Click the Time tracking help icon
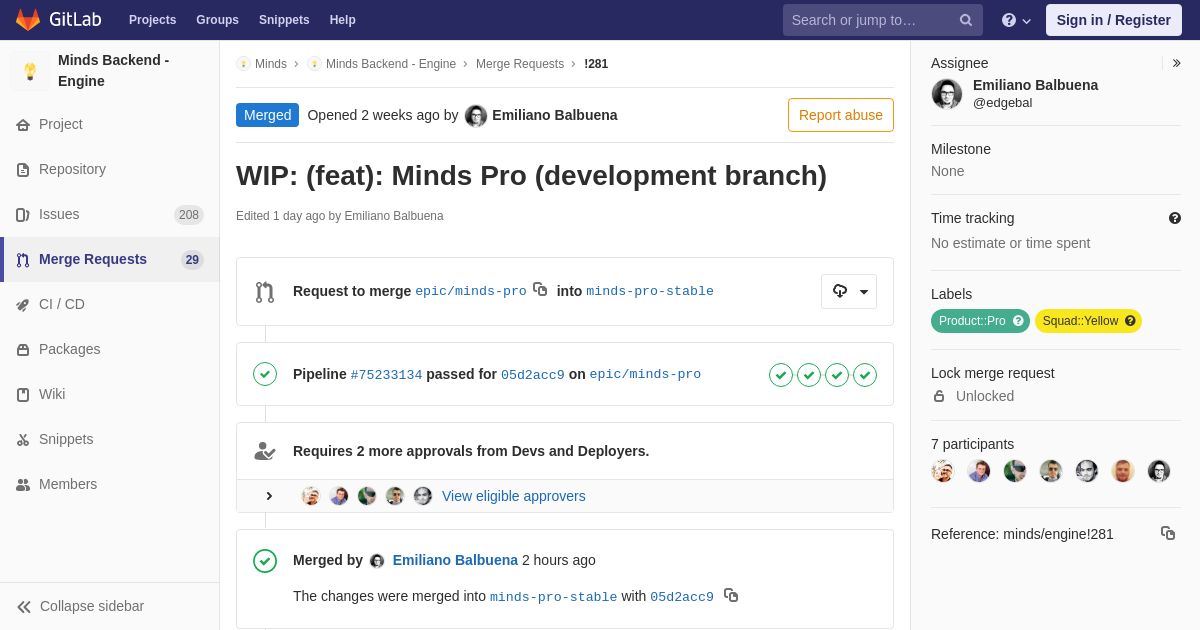The image size is (1200, 630). pyautogui.click(x=1174, y=218)
